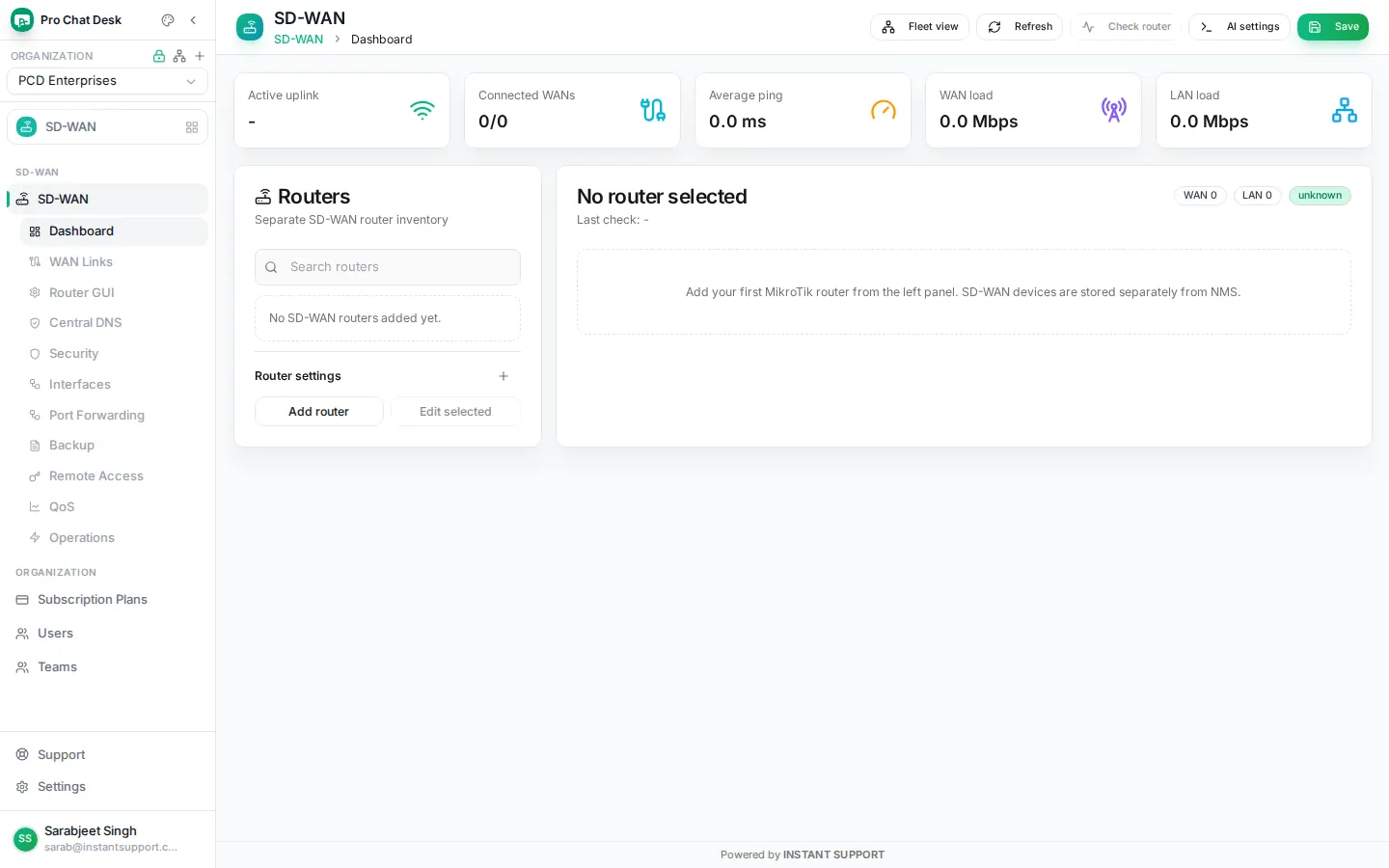The image size is (1389, 868).
Task: Open the theme palette icon in sidebar header
Action: pos(168,20)
